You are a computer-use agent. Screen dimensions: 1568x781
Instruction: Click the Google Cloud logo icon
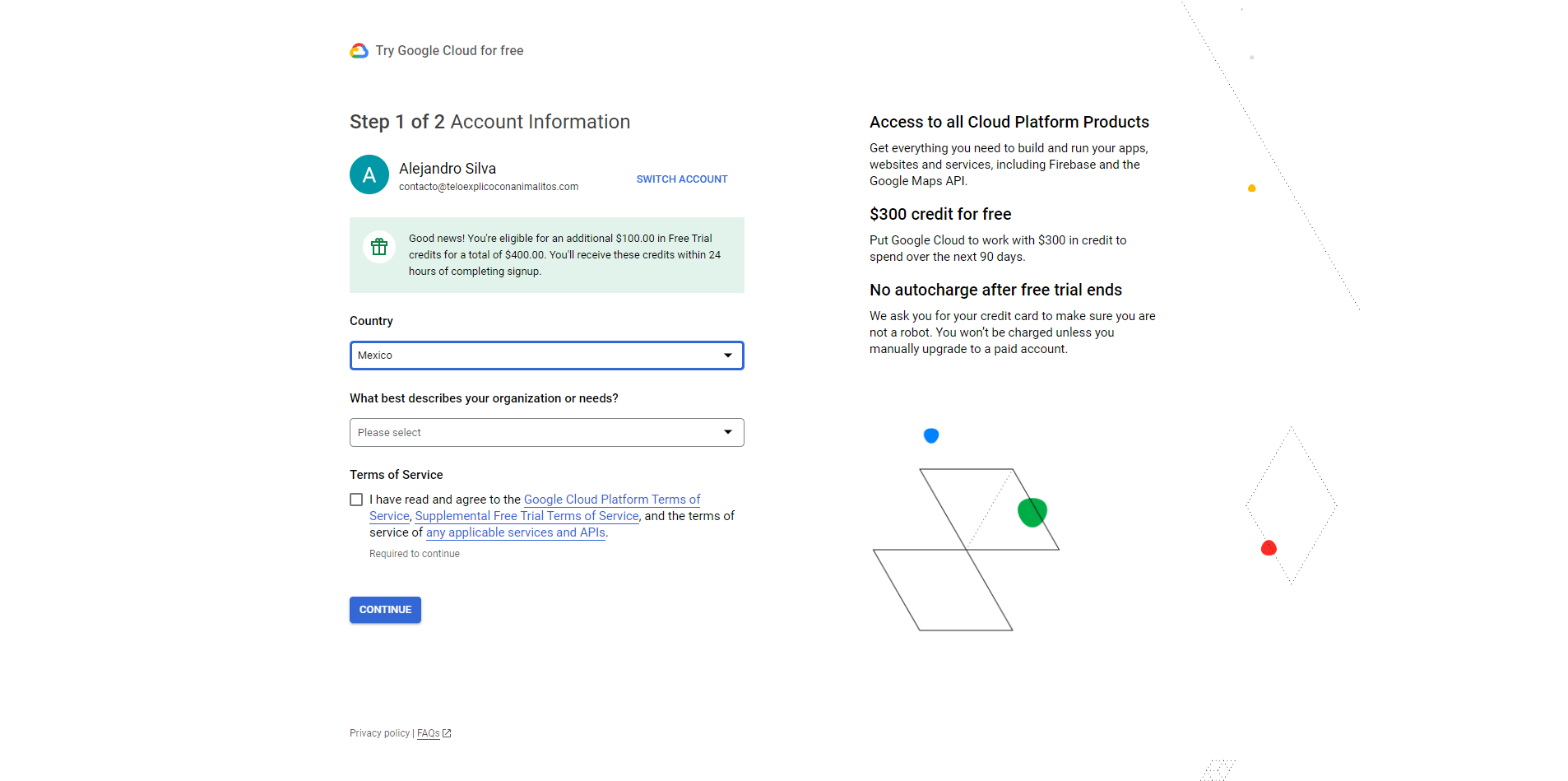[359, 51]
